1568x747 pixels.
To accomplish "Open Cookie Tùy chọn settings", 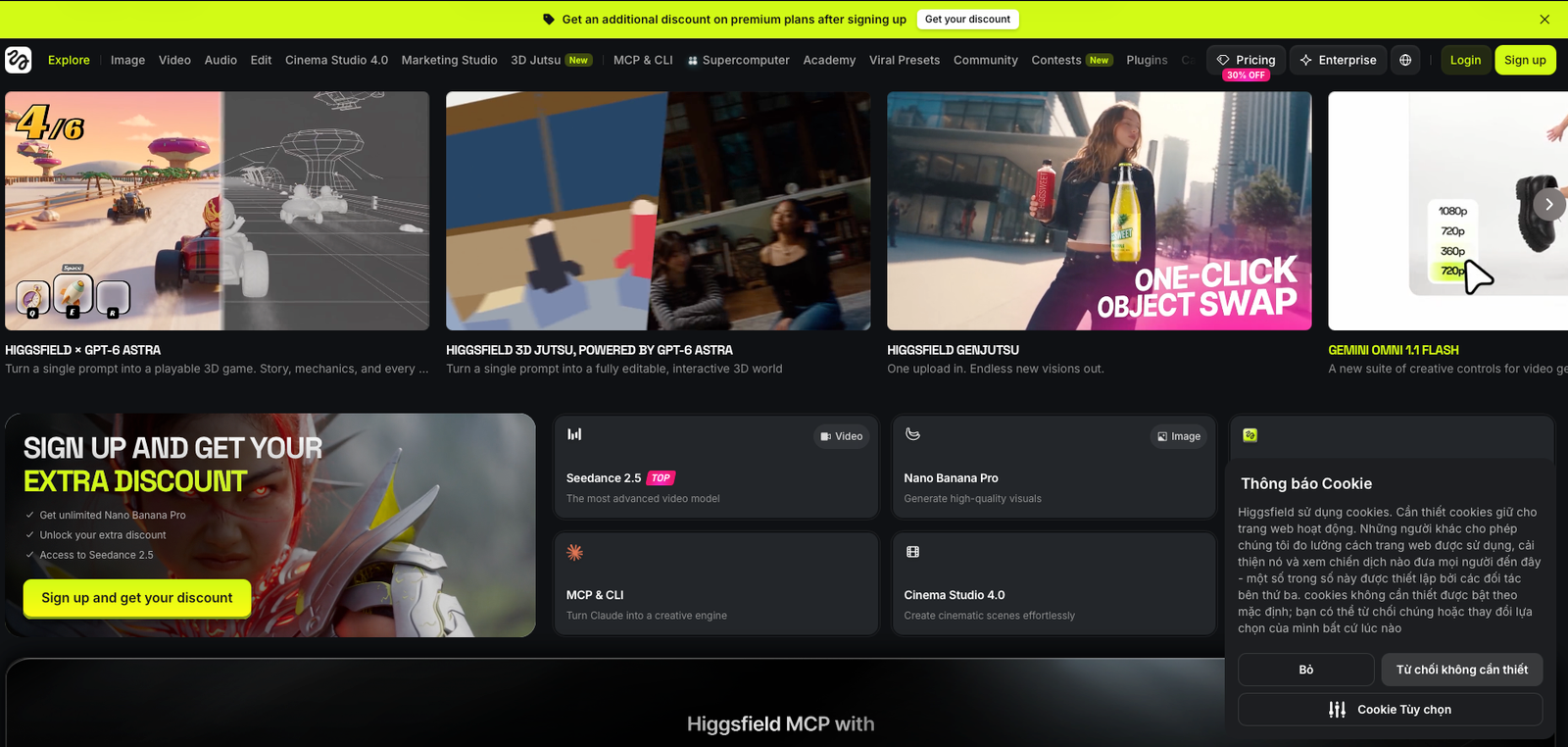I will coord(1390,710).
